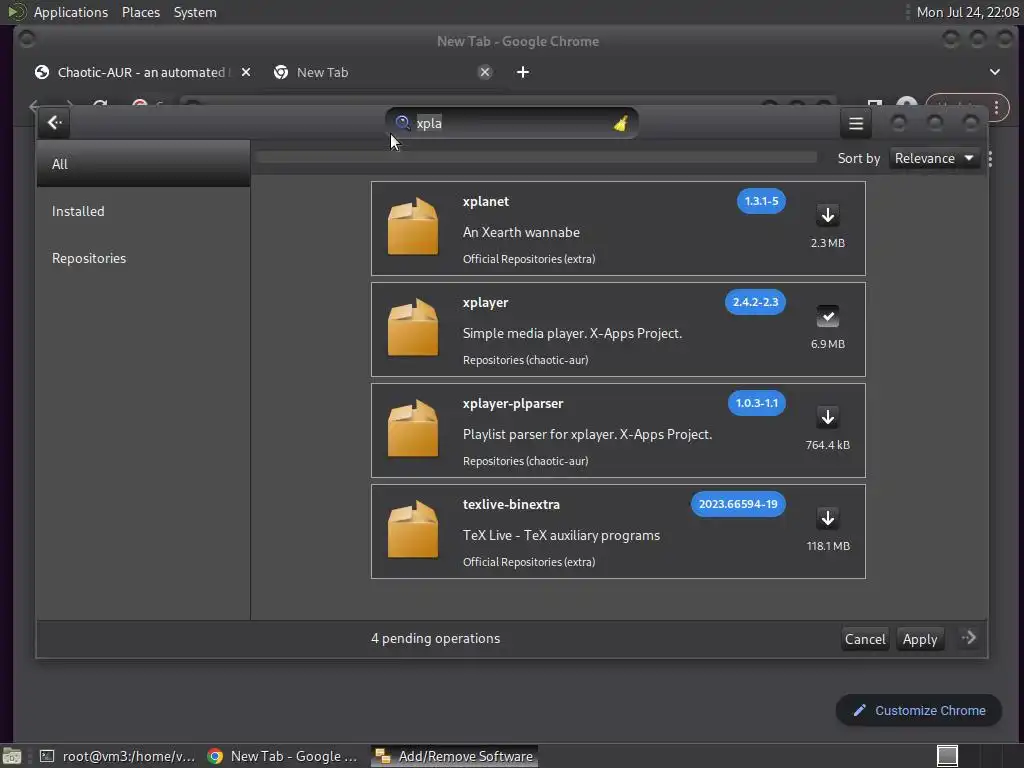The width and height of the screenshot is (1024, 768).
Task: Close the New Tab Chrome tab
Action: tap(485, 72)
